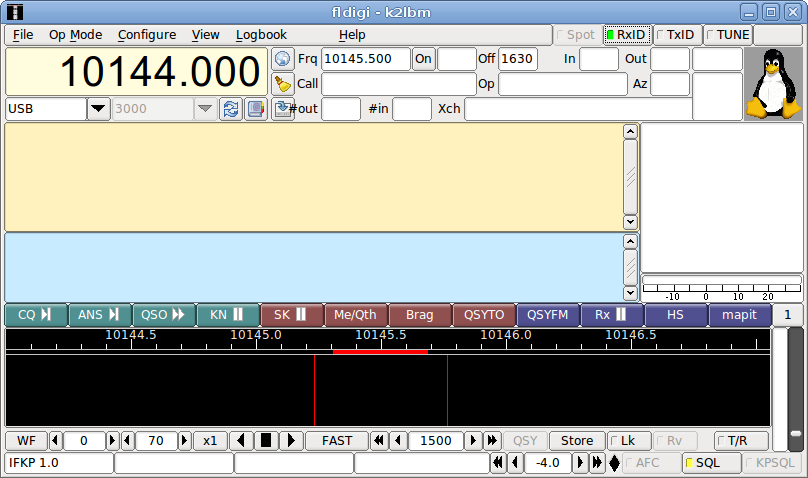This screenshot has height=478, width=808.
Task: Decrease cursor frequency 1500 by small step
Action: point(398,441)
